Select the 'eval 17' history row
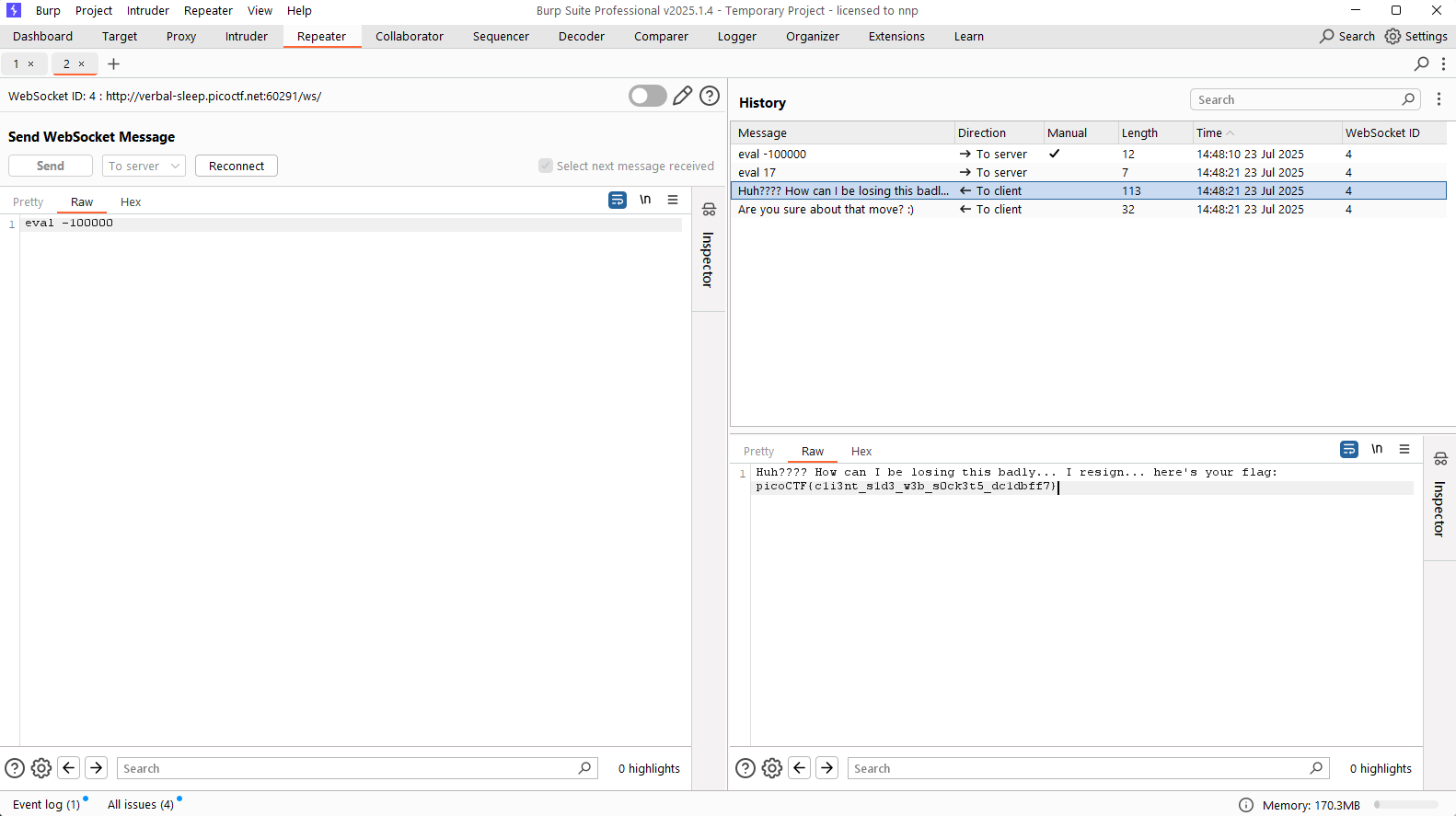 point(1088,172)
